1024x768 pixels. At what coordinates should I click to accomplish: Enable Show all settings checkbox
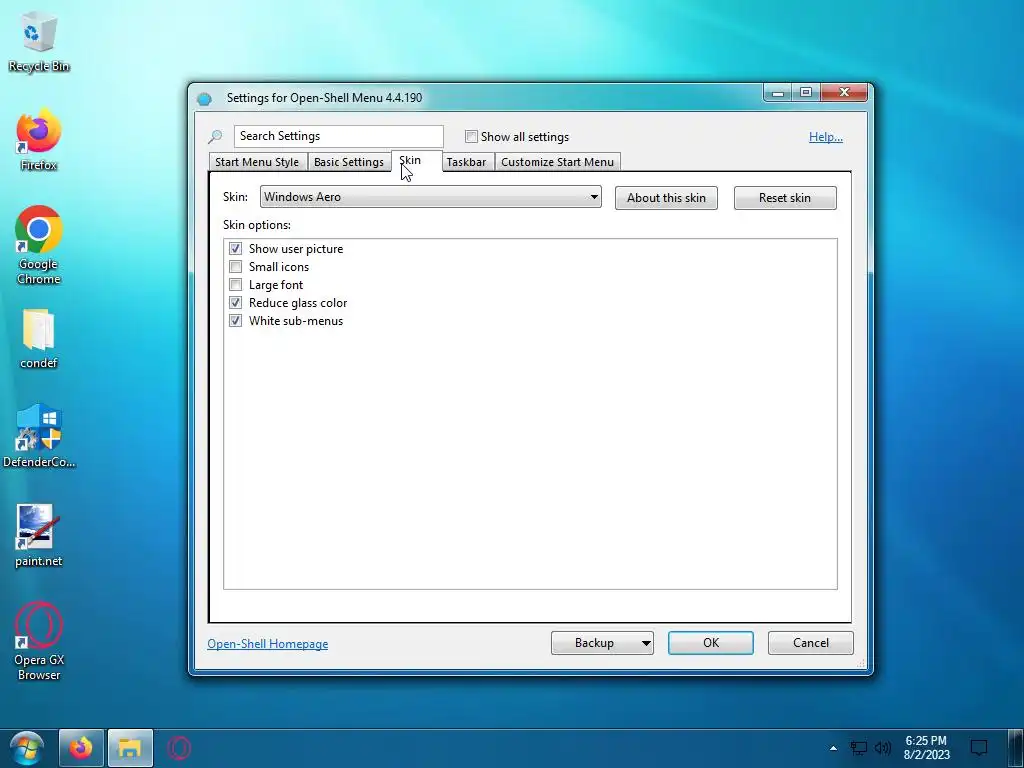(471, 136)
